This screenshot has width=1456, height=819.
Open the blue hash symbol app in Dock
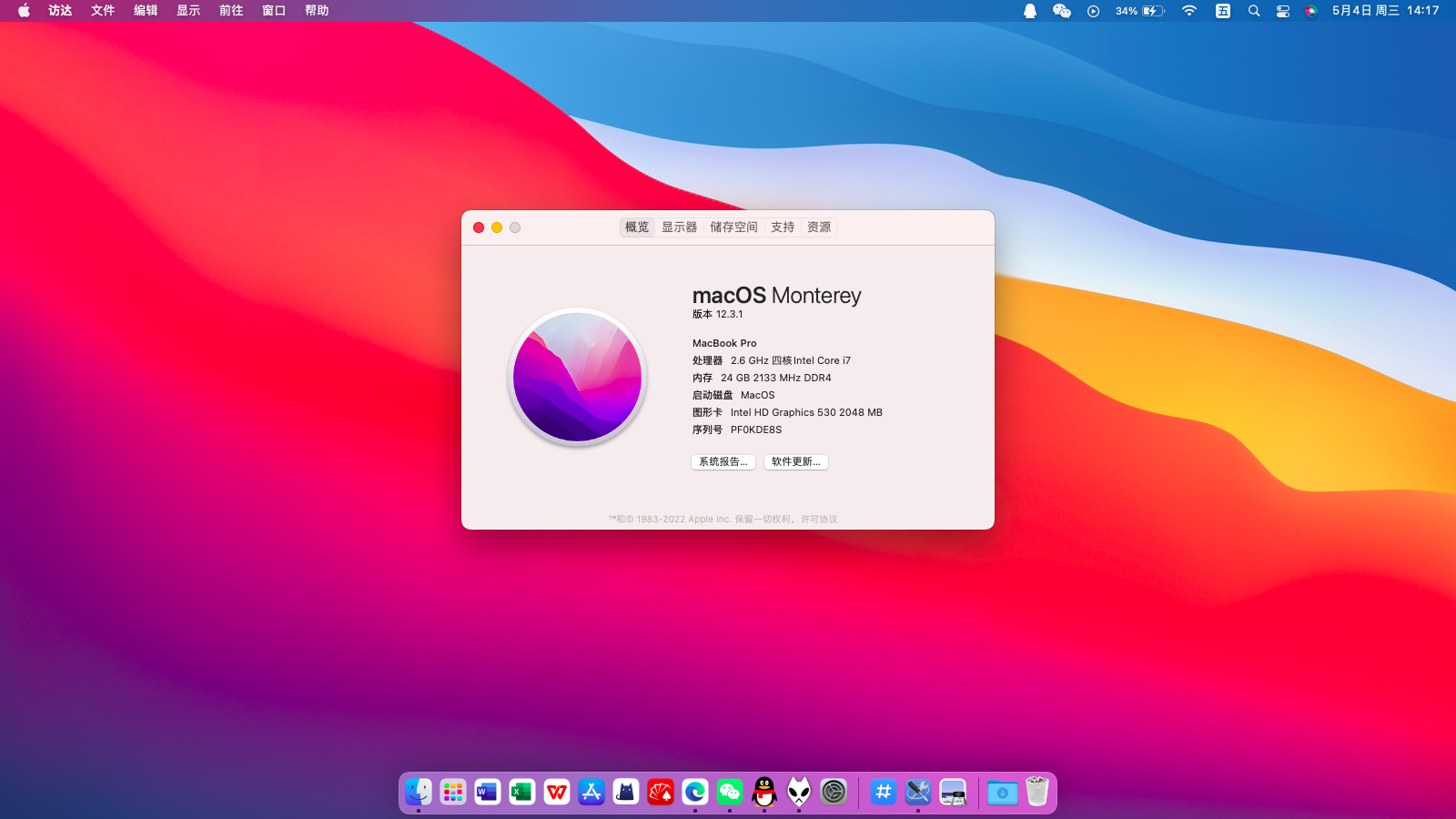[884, 792]
